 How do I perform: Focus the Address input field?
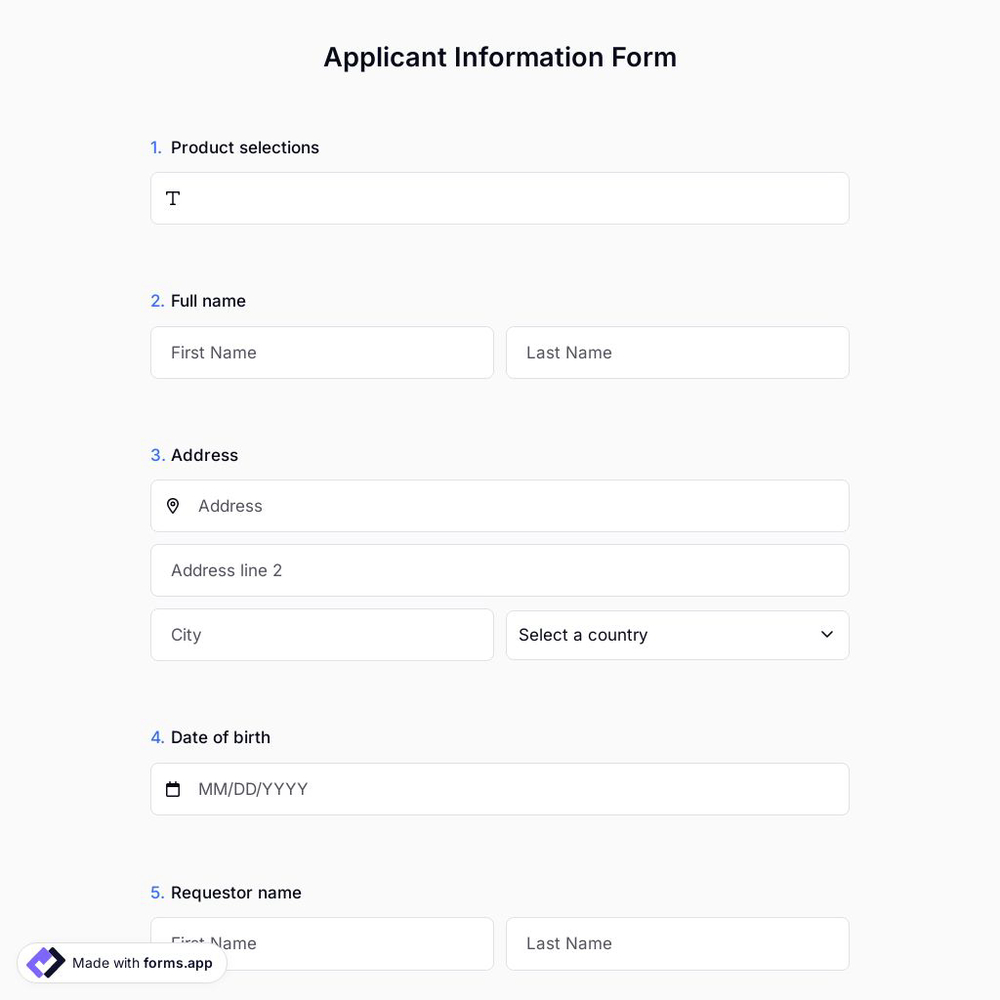click(x=400, y=506)
